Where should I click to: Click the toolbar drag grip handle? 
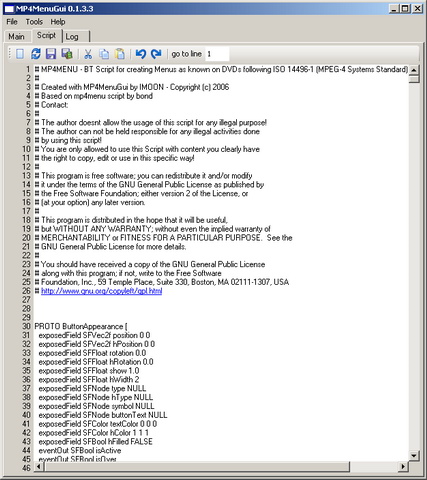[x=10, y=54]
